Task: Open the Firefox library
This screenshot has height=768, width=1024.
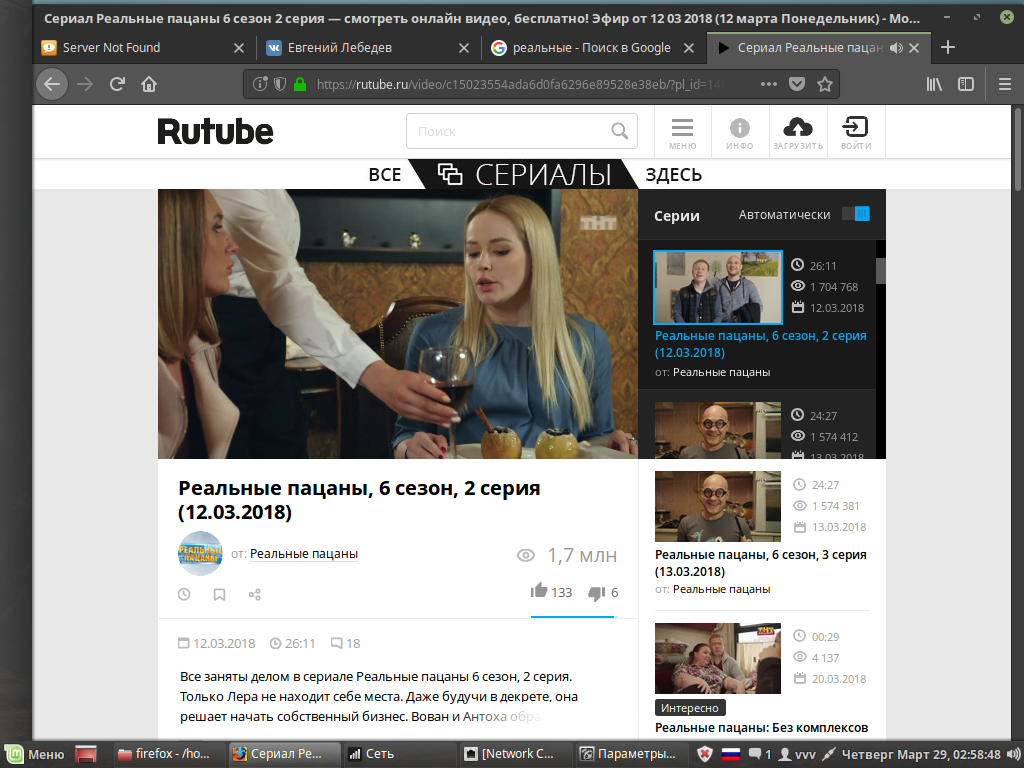Action: coord(935,84)
